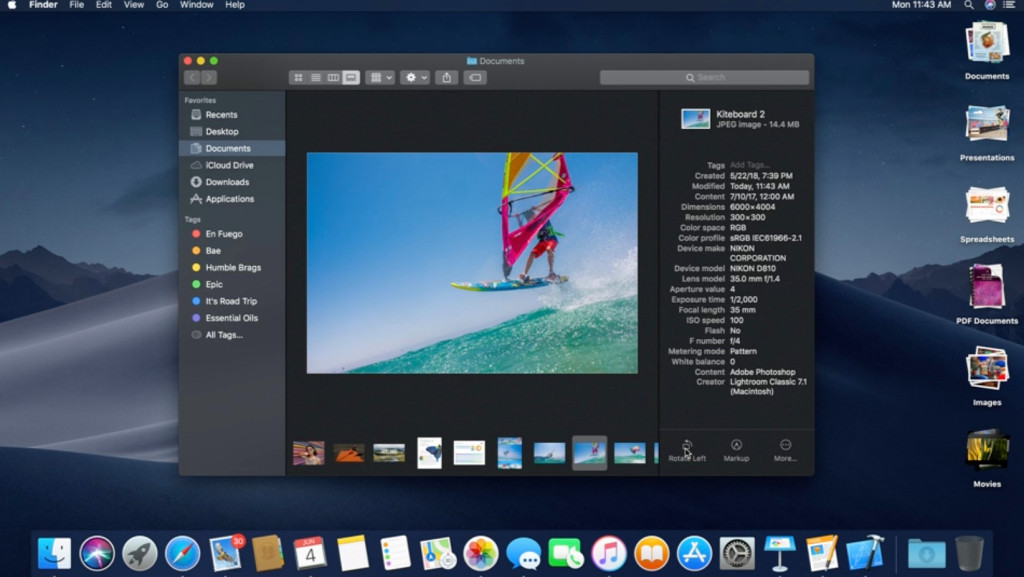Open the group-by dropdown in toolbar

[380, 77]
